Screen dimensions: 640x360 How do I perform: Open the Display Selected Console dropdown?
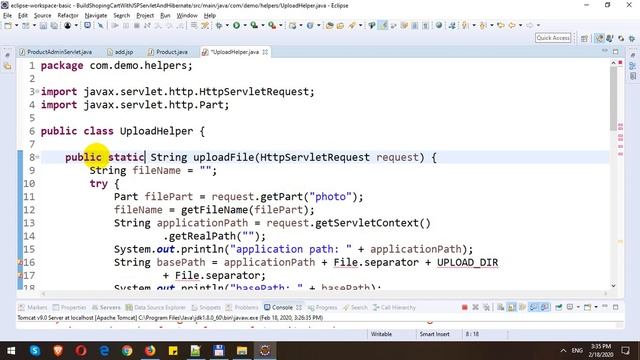click(x=578, y=307)
